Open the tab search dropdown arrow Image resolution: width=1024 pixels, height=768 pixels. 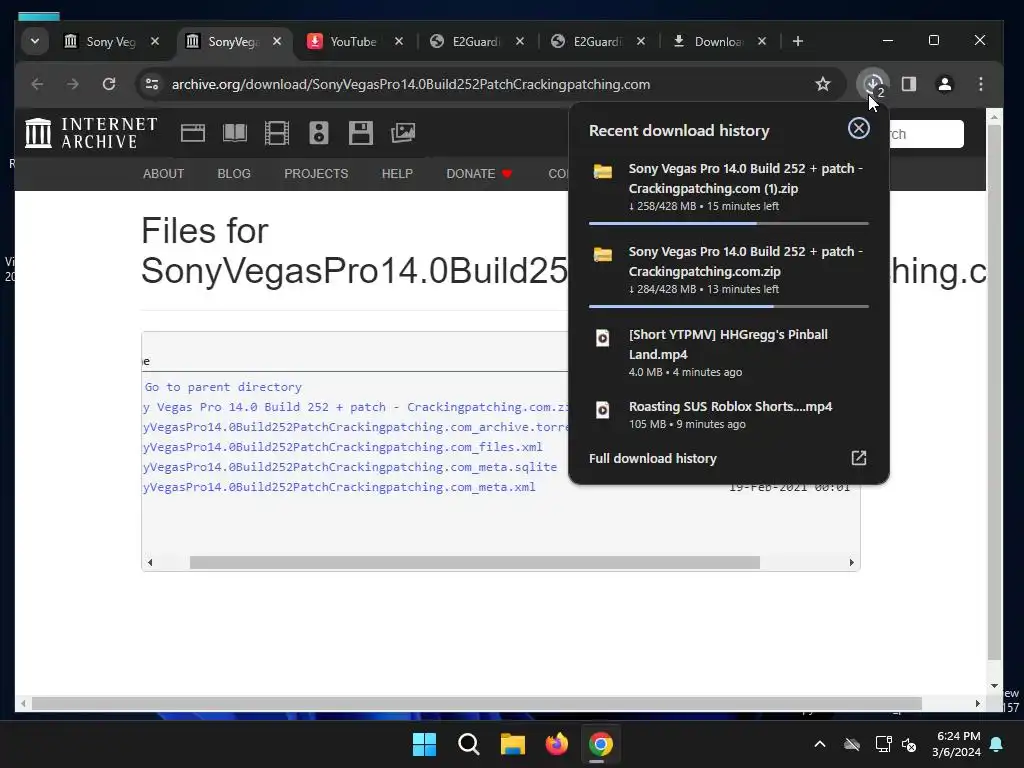[35, 41]
